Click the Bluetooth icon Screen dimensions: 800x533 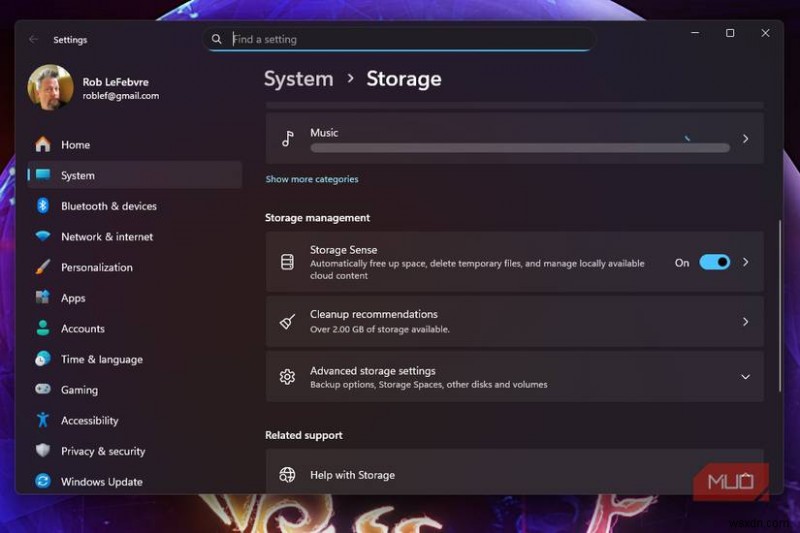pyautogui.click(x=43, y=206)
